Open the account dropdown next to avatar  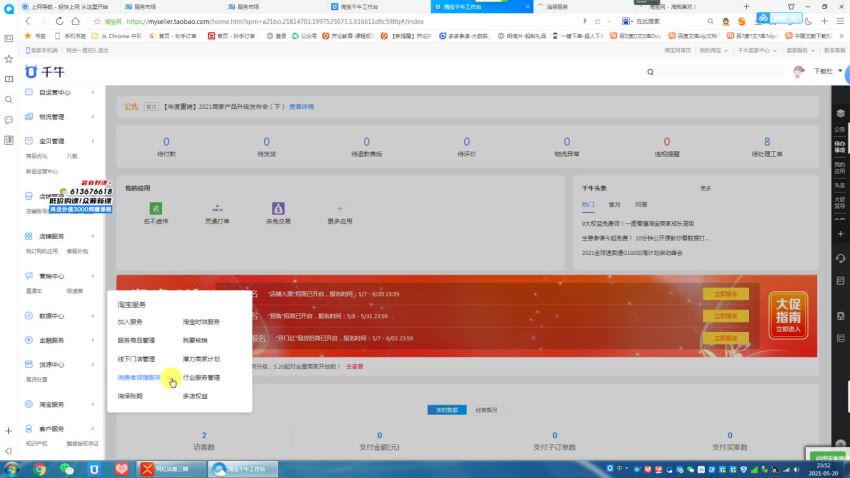tap(840, 71)
